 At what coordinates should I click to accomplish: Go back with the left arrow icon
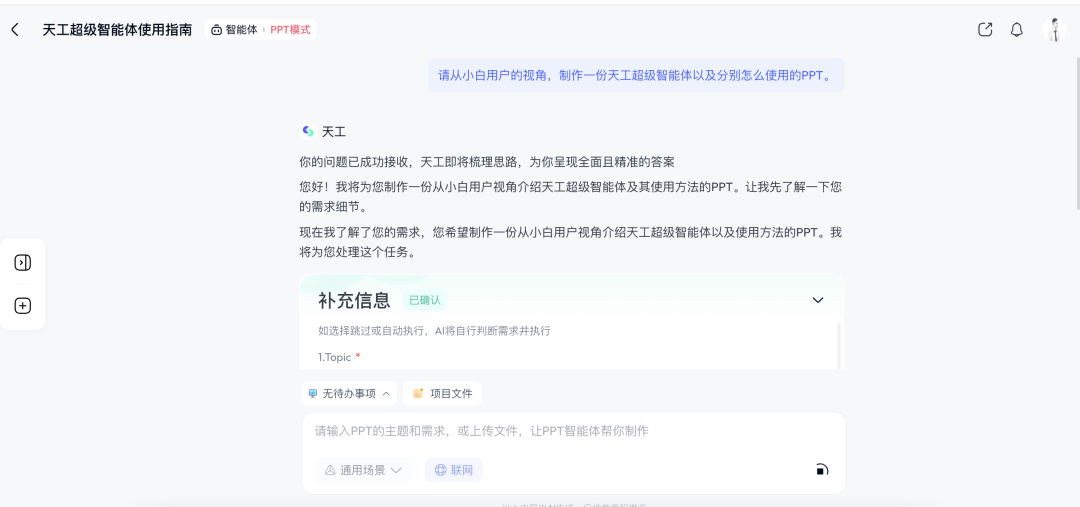tap(15, 30)
